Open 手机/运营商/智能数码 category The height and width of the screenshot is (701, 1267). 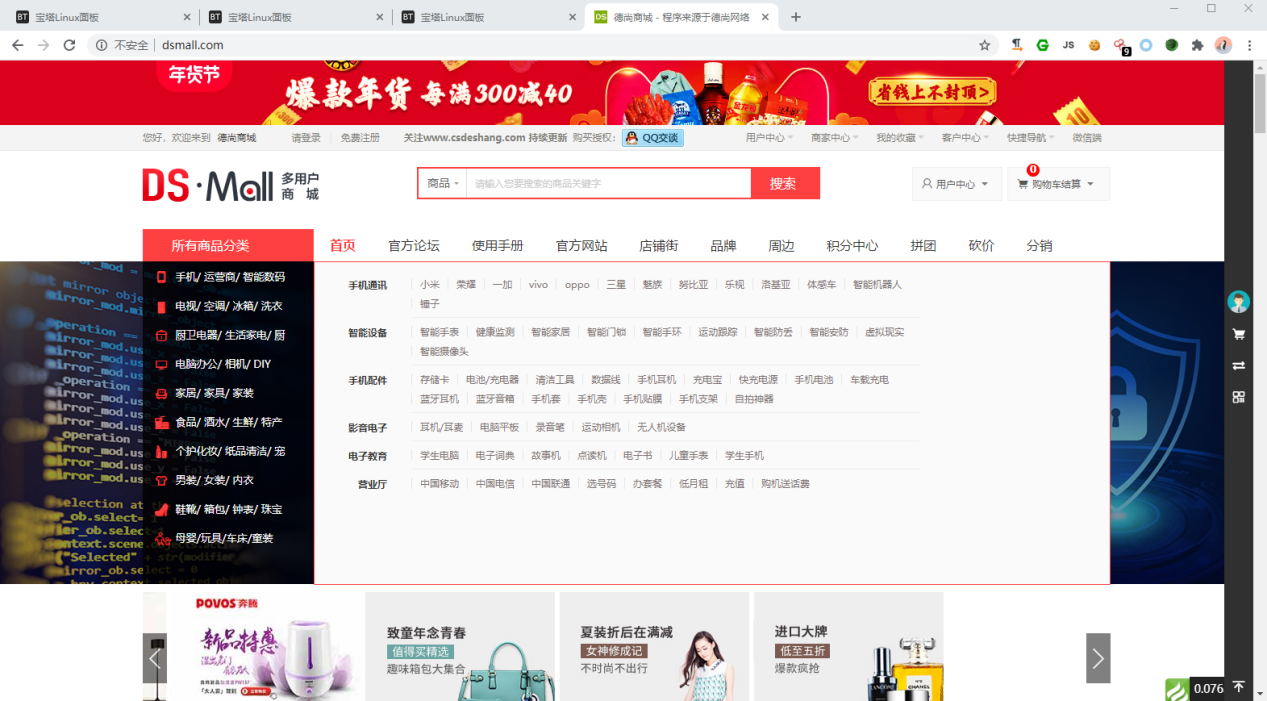click(228, 277)
